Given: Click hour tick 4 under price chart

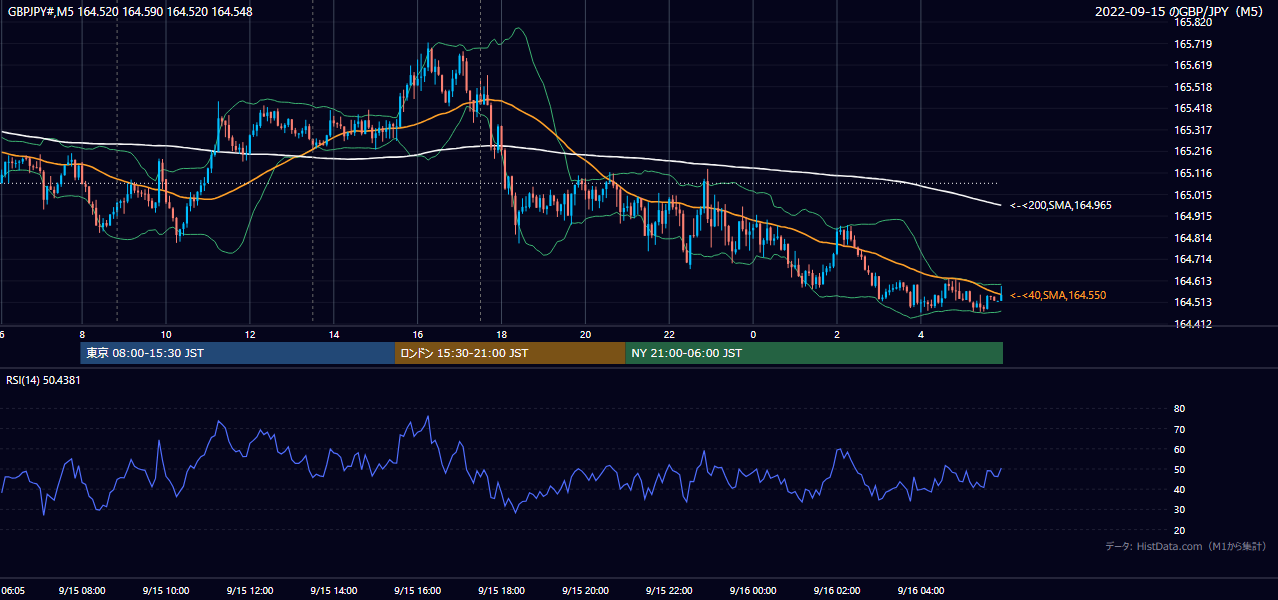Looking at the screenshot, I should pos(922,335).
